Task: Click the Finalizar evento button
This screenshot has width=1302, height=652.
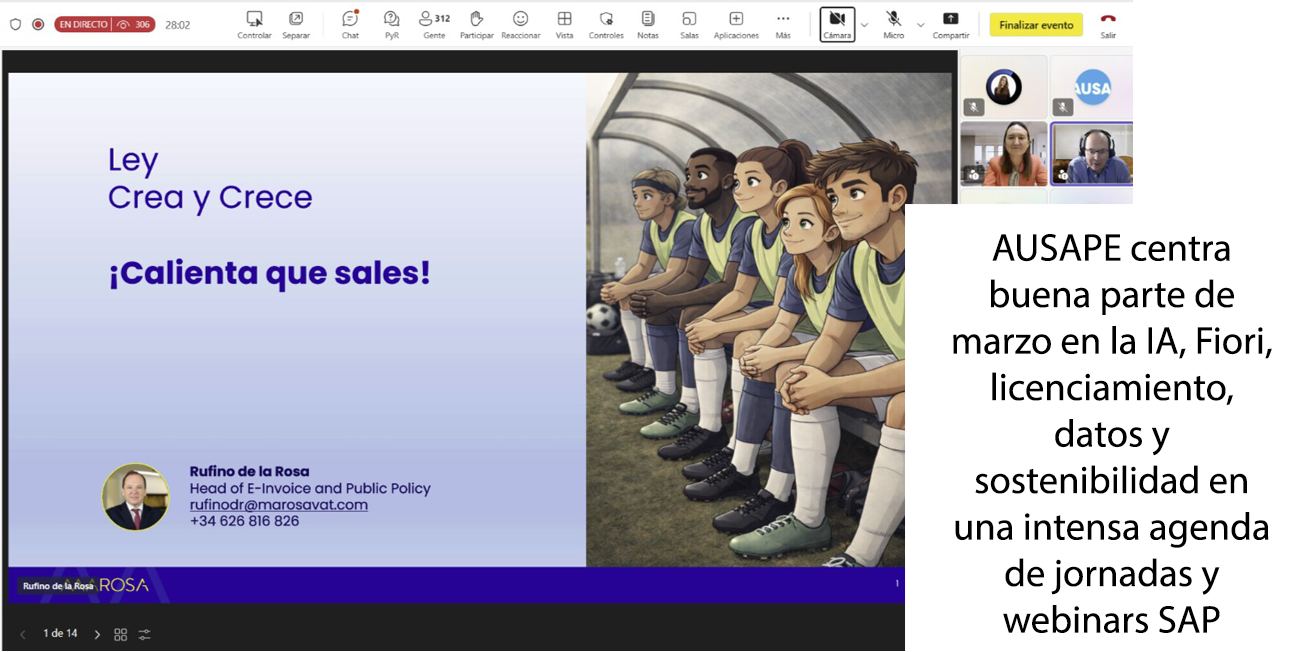Action: (x=1036, y=25)
